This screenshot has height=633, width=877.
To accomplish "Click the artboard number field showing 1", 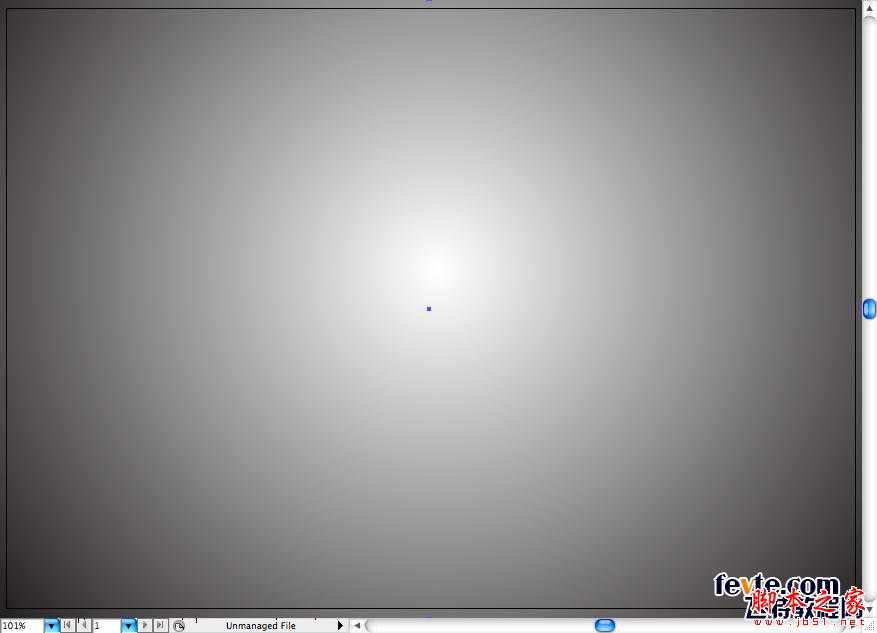I will point(106,626).
